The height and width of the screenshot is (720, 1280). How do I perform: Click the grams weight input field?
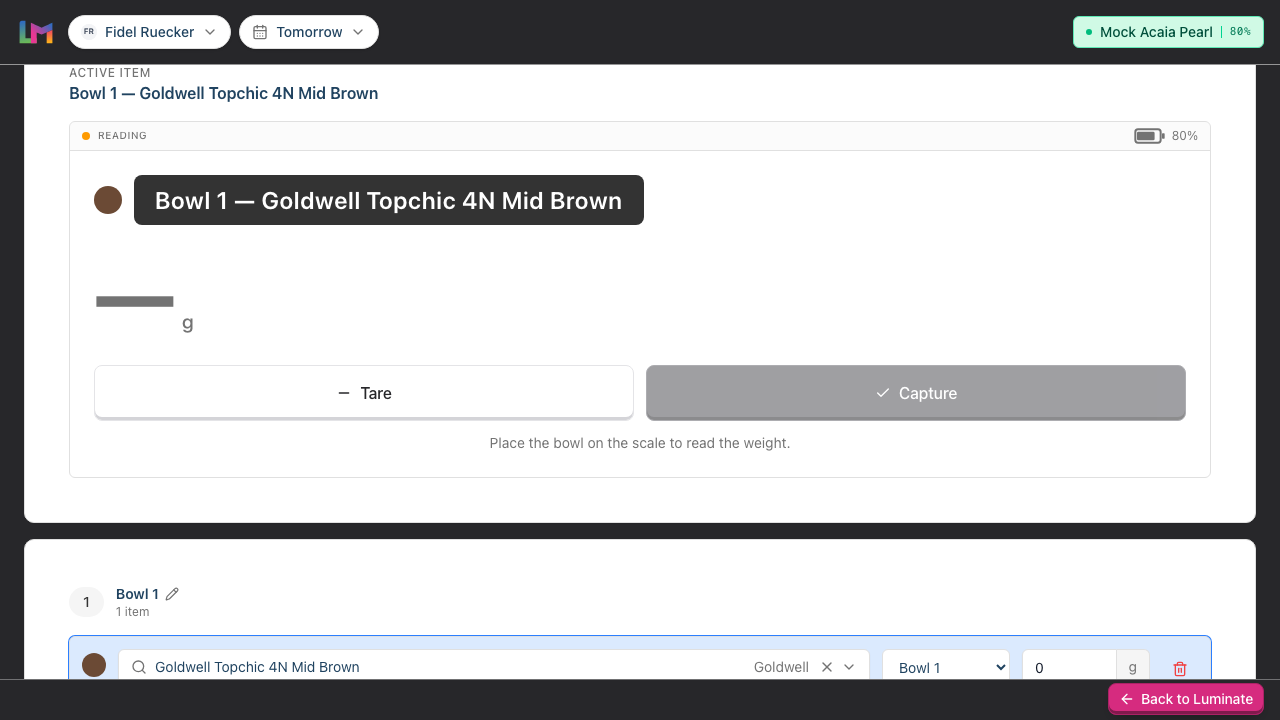point(1069,667)
